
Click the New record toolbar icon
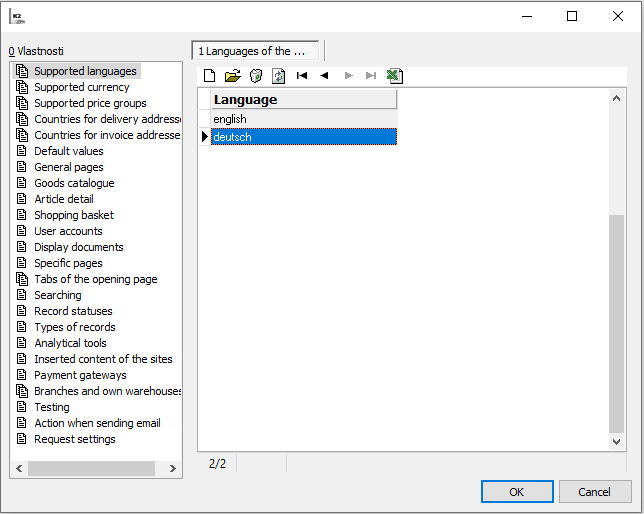[x=209, y=76]
